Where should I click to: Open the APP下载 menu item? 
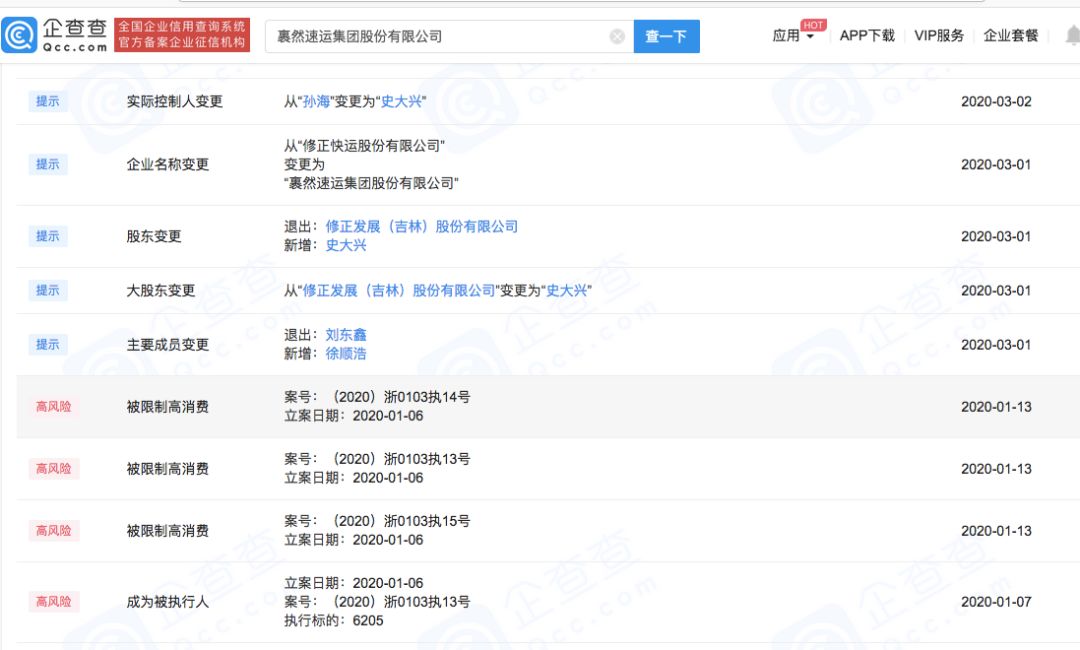pos(867,36)
